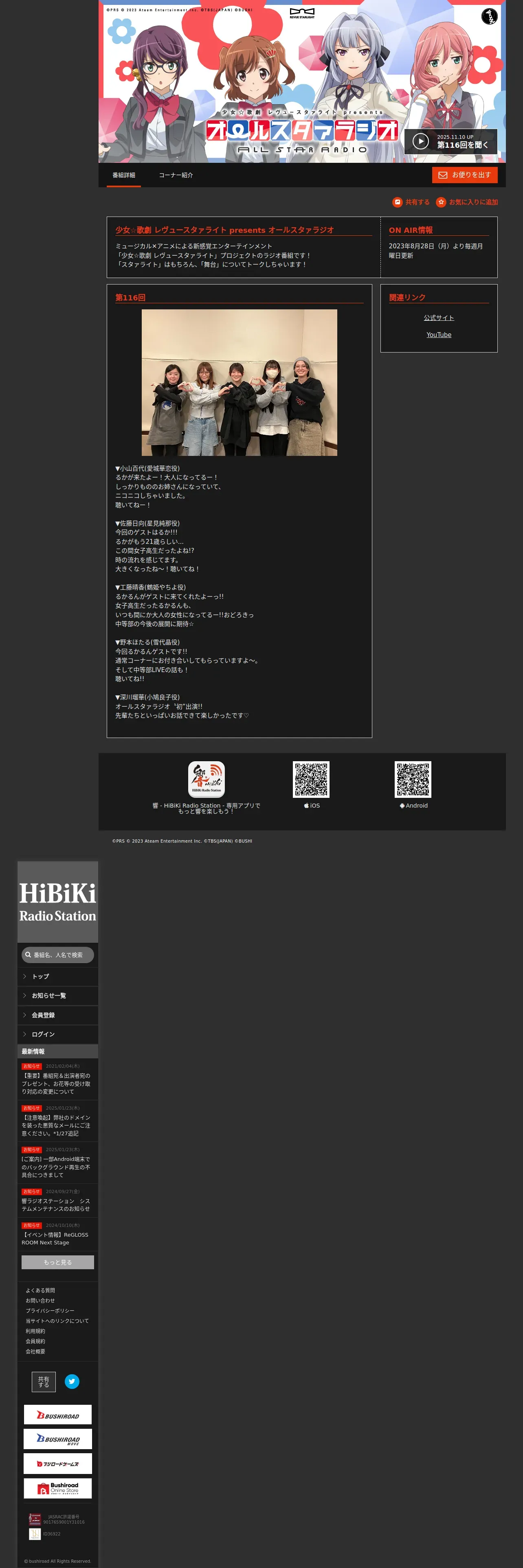Open news 【イベント情報】ReGLOSS ROOM Next Stage
This screenshot has width=523, height=1568.
(55, 1239)
